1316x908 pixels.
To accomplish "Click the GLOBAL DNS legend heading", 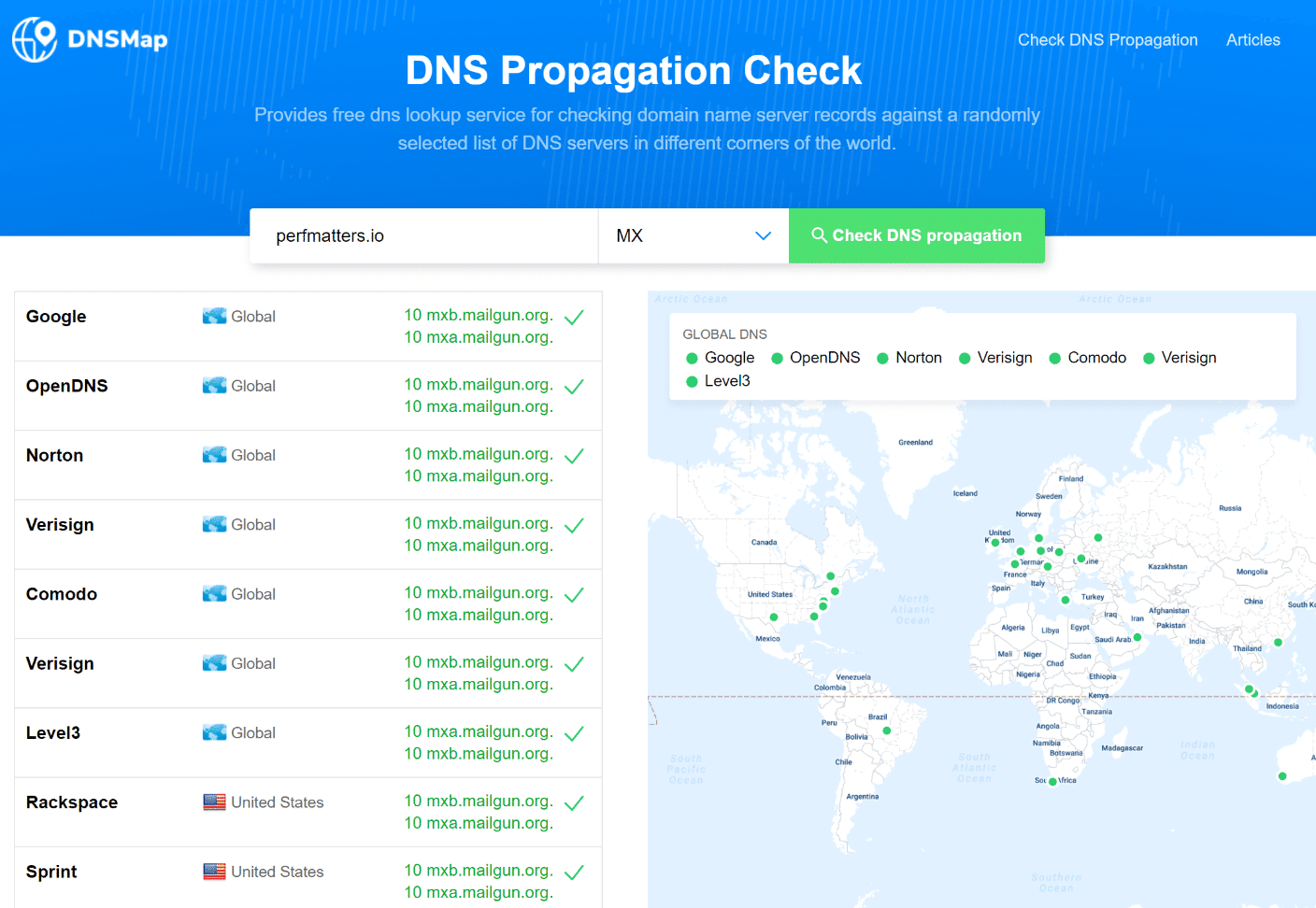I will coord(724,334).
